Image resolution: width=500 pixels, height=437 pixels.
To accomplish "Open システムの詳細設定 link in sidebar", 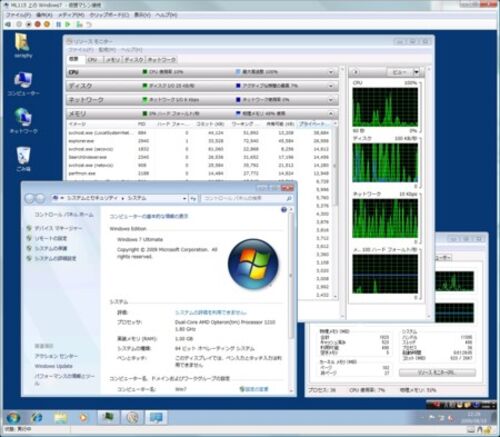I will [55, 258].
